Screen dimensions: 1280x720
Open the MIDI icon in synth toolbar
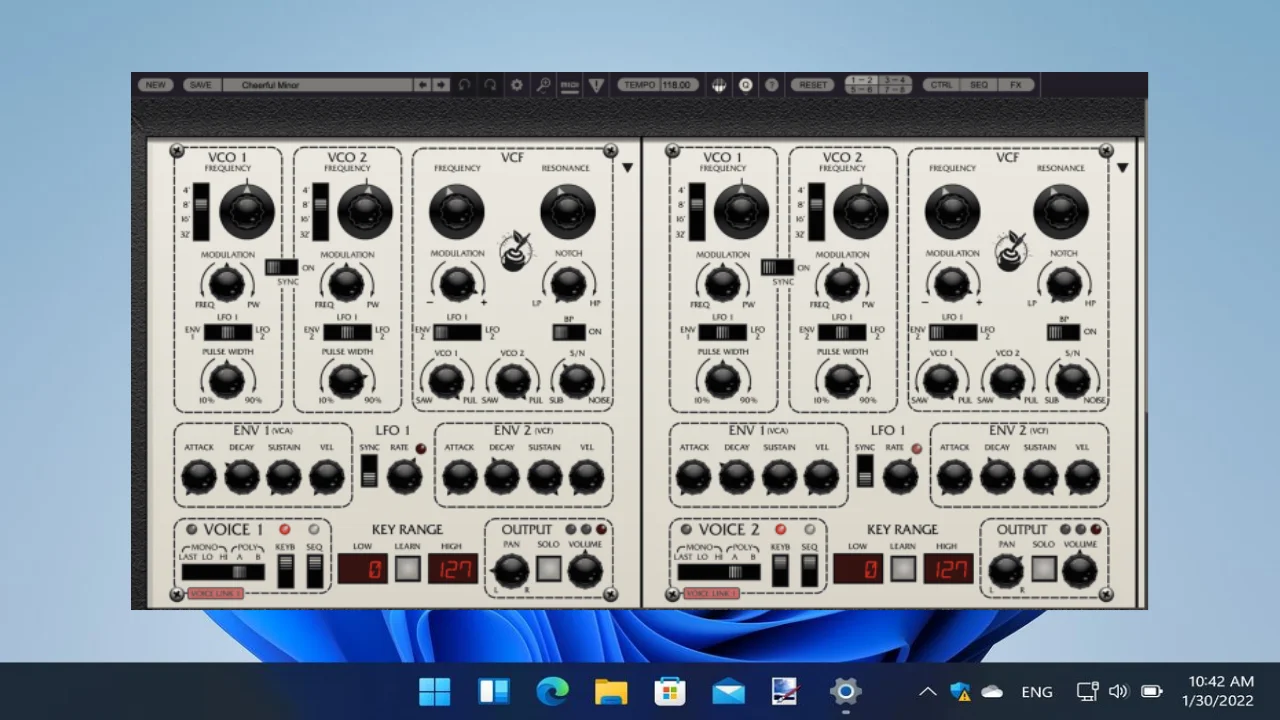coord(569,85)
